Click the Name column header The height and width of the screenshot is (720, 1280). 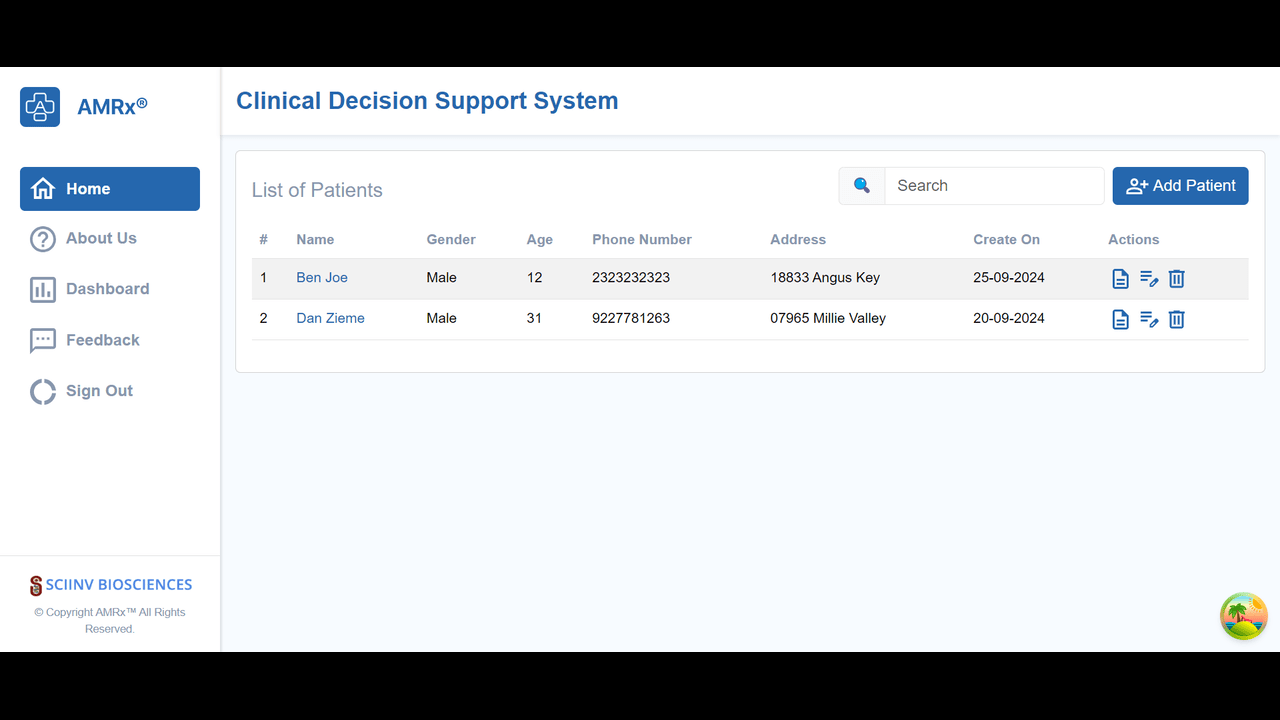click(x=315, y=240)
